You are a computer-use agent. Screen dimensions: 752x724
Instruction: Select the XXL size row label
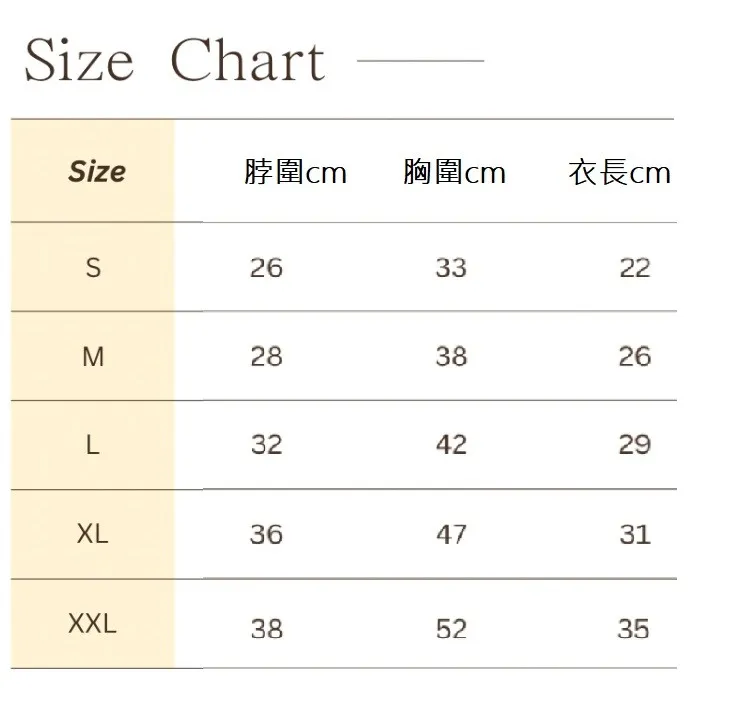tap(93, 623)
